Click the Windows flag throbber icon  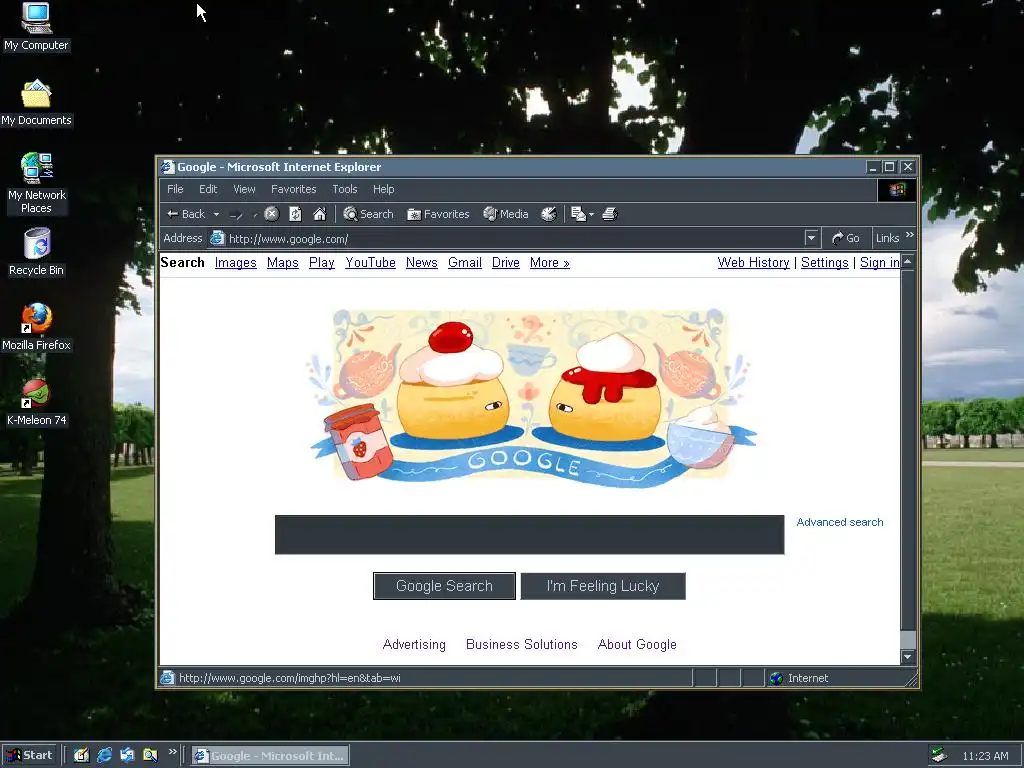tap(897, 189)
